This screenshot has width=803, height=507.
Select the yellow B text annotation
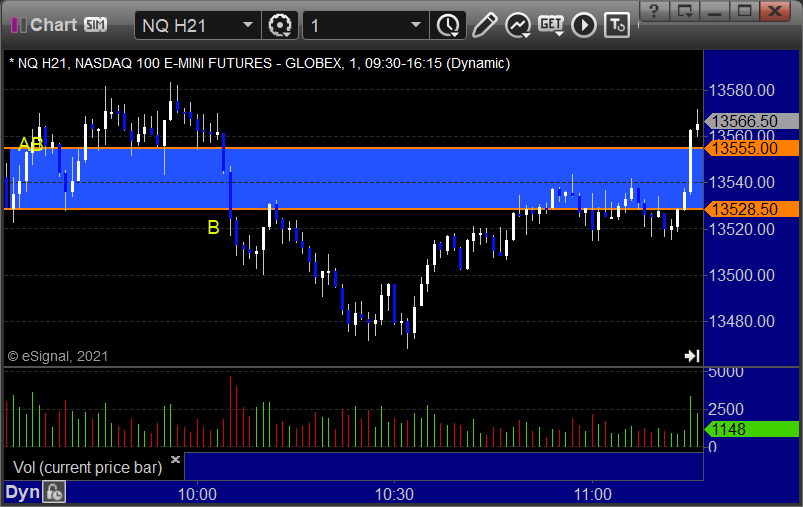pyautogui.click(x=214, y=227)
